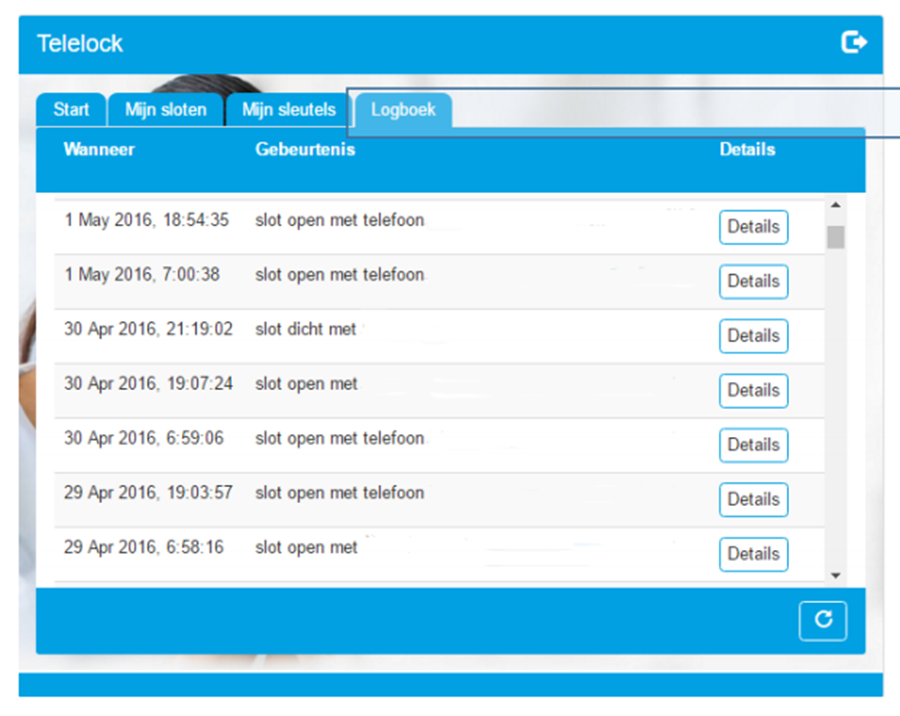This screenshot has height=716, width=900.
Task: View Details for 29 Apr 2016 6:58:16 entry
Action: (x=753, y=554)
